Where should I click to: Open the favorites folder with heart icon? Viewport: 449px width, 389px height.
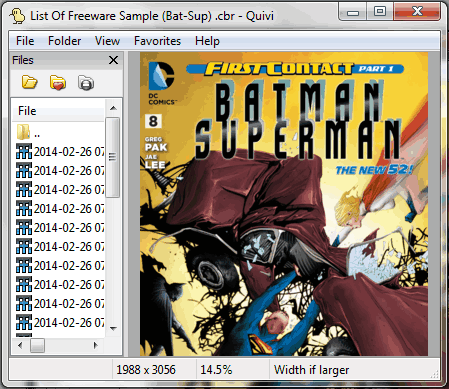(58, 83)
